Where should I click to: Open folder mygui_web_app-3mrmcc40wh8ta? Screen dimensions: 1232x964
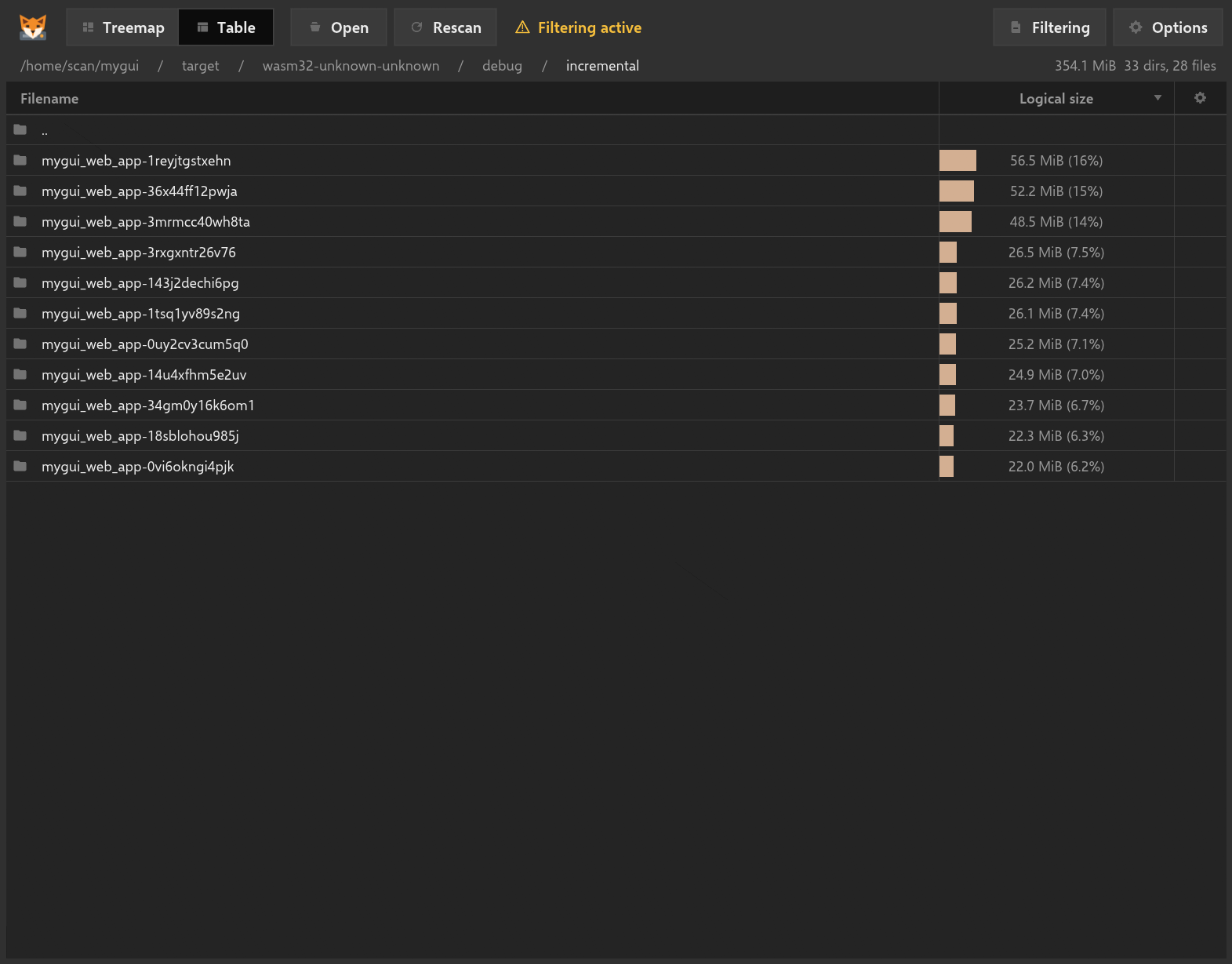[146, 222]
